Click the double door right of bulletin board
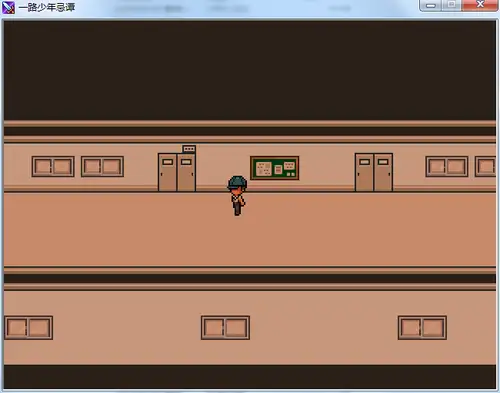The image size is (500, 393). (x=374, y=172)
